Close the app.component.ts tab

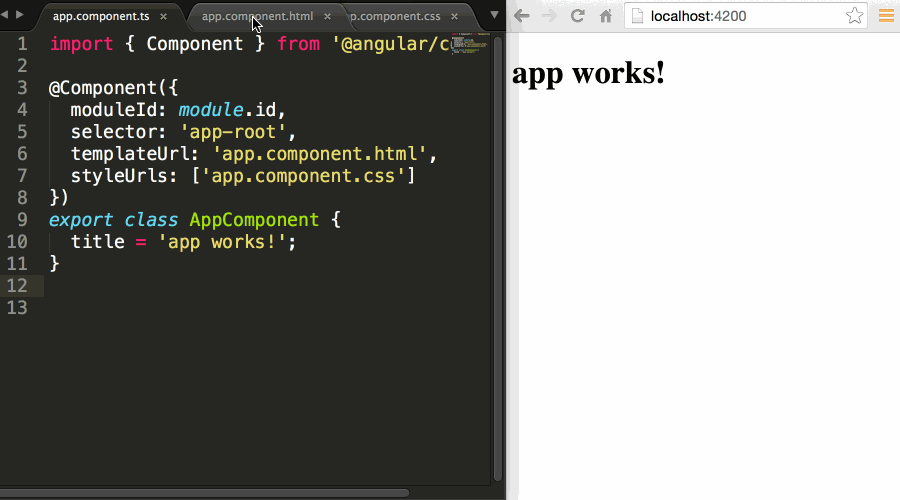tap(164, 17)
